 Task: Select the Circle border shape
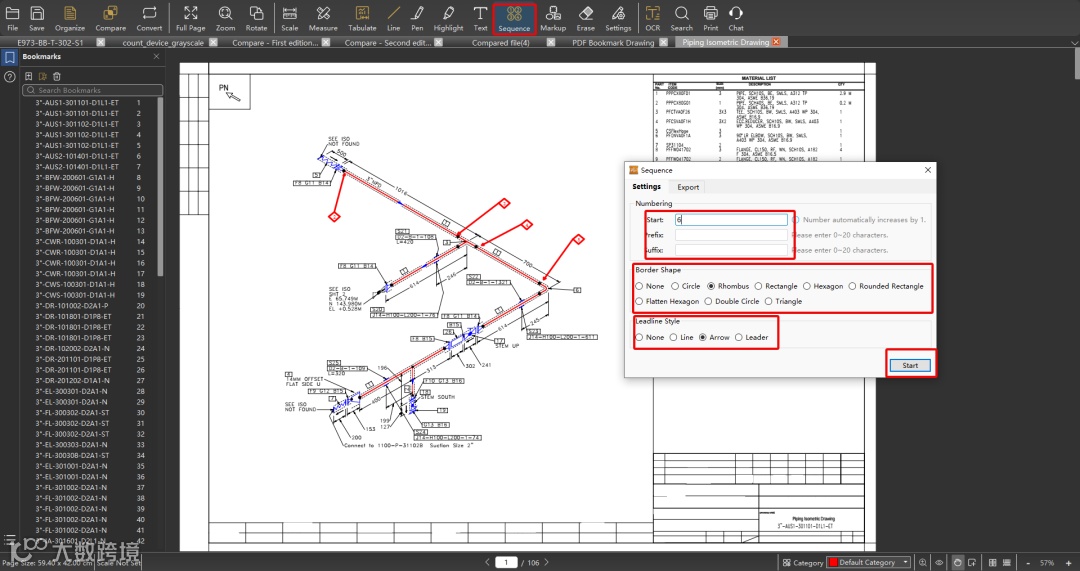(685, 286)
